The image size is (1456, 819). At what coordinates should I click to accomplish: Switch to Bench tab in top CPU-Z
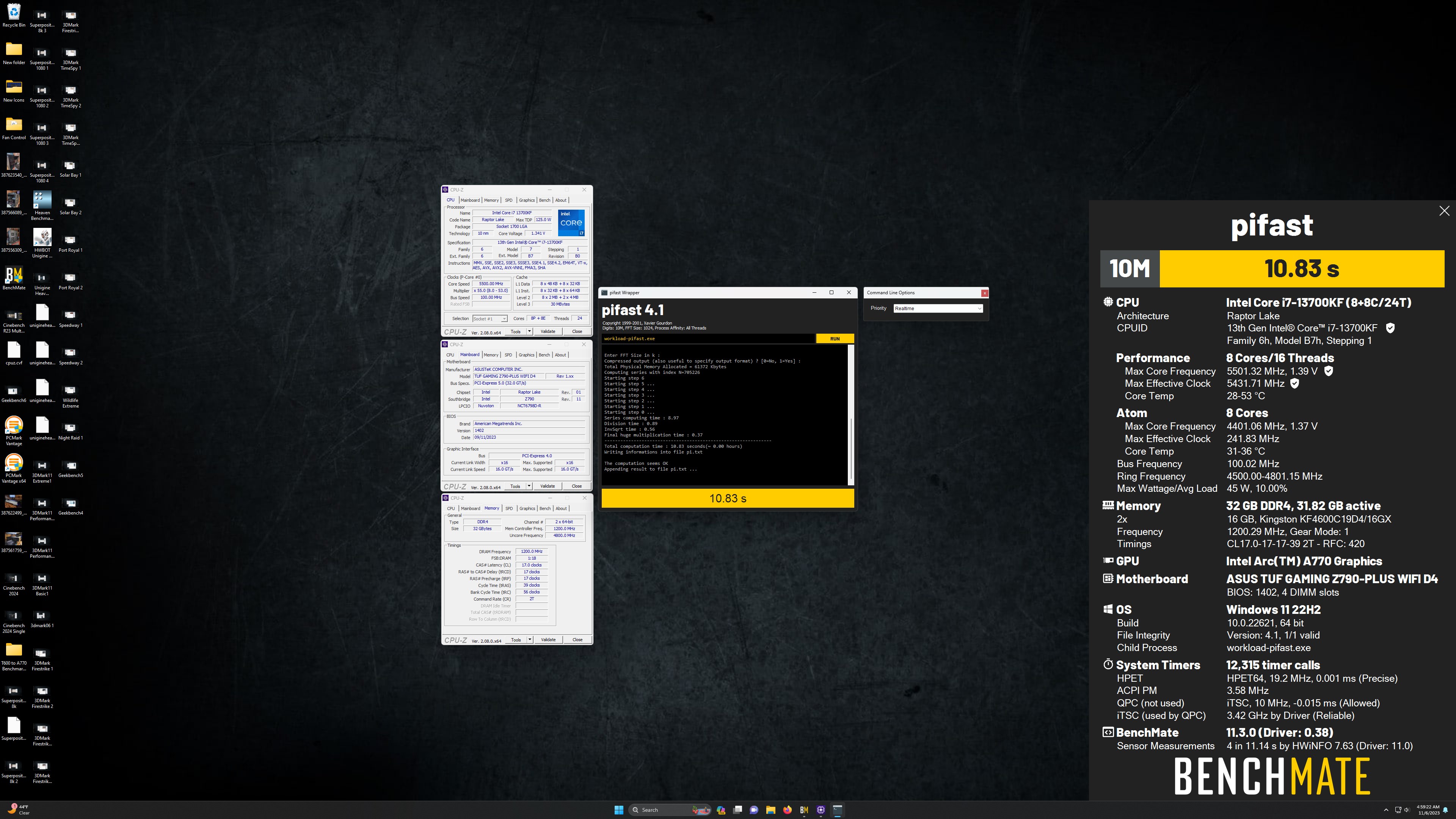tap(544, 200)
